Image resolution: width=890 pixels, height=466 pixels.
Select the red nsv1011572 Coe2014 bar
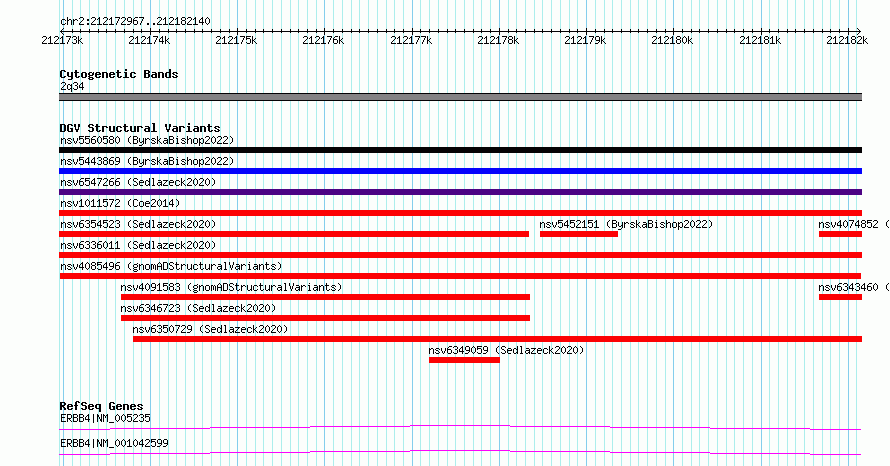[x=460, y=213]
